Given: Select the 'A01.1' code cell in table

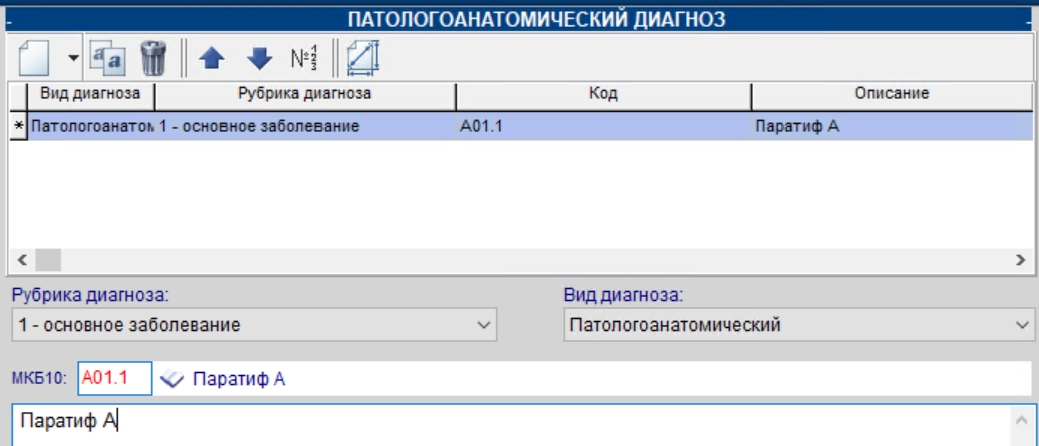Looking at the screenshot, I should 603,127.
